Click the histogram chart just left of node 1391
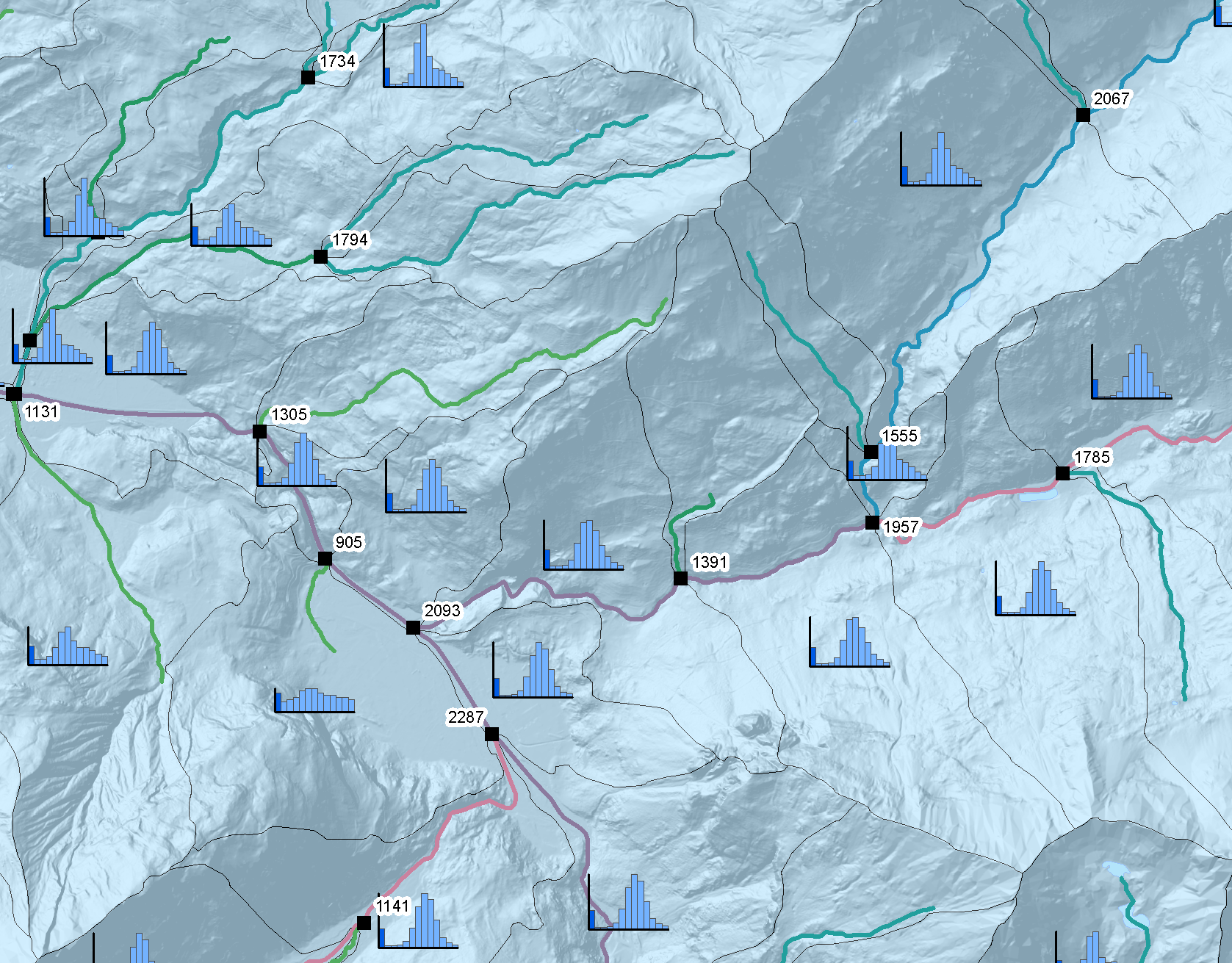 tap(583, 546)
